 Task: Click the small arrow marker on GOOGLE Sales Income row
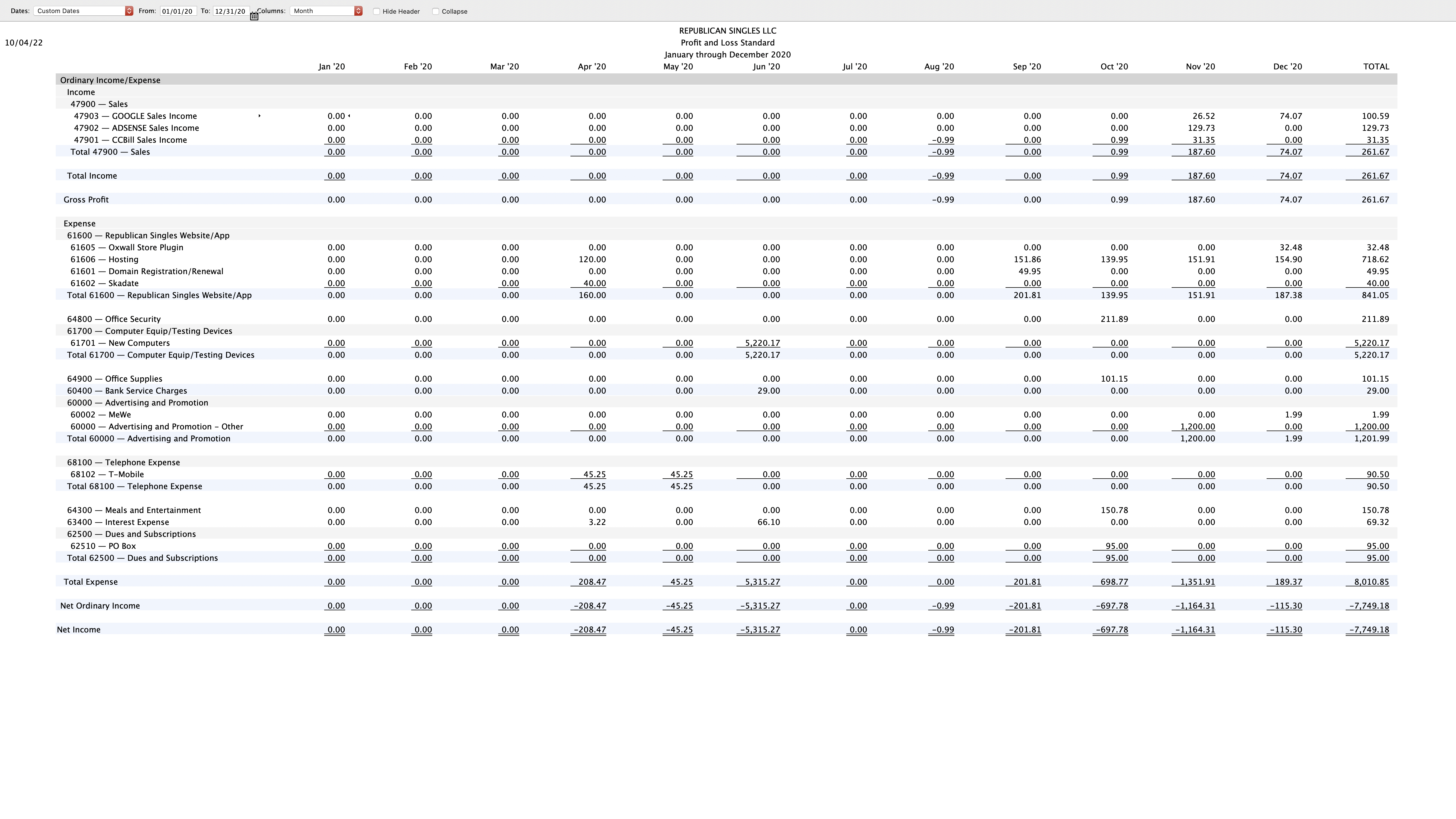pyautogui.click(x=259, y=116)
